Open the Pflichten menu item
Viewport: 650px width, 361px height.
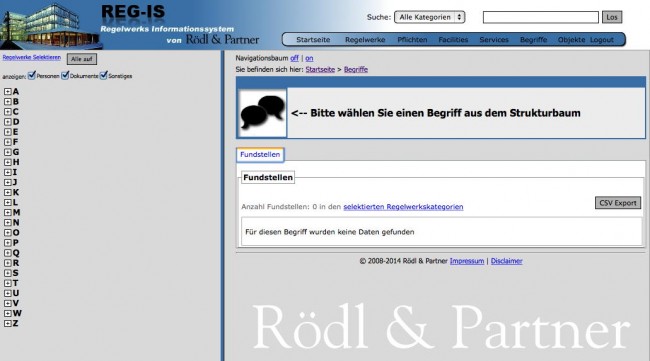coord(412,40)
